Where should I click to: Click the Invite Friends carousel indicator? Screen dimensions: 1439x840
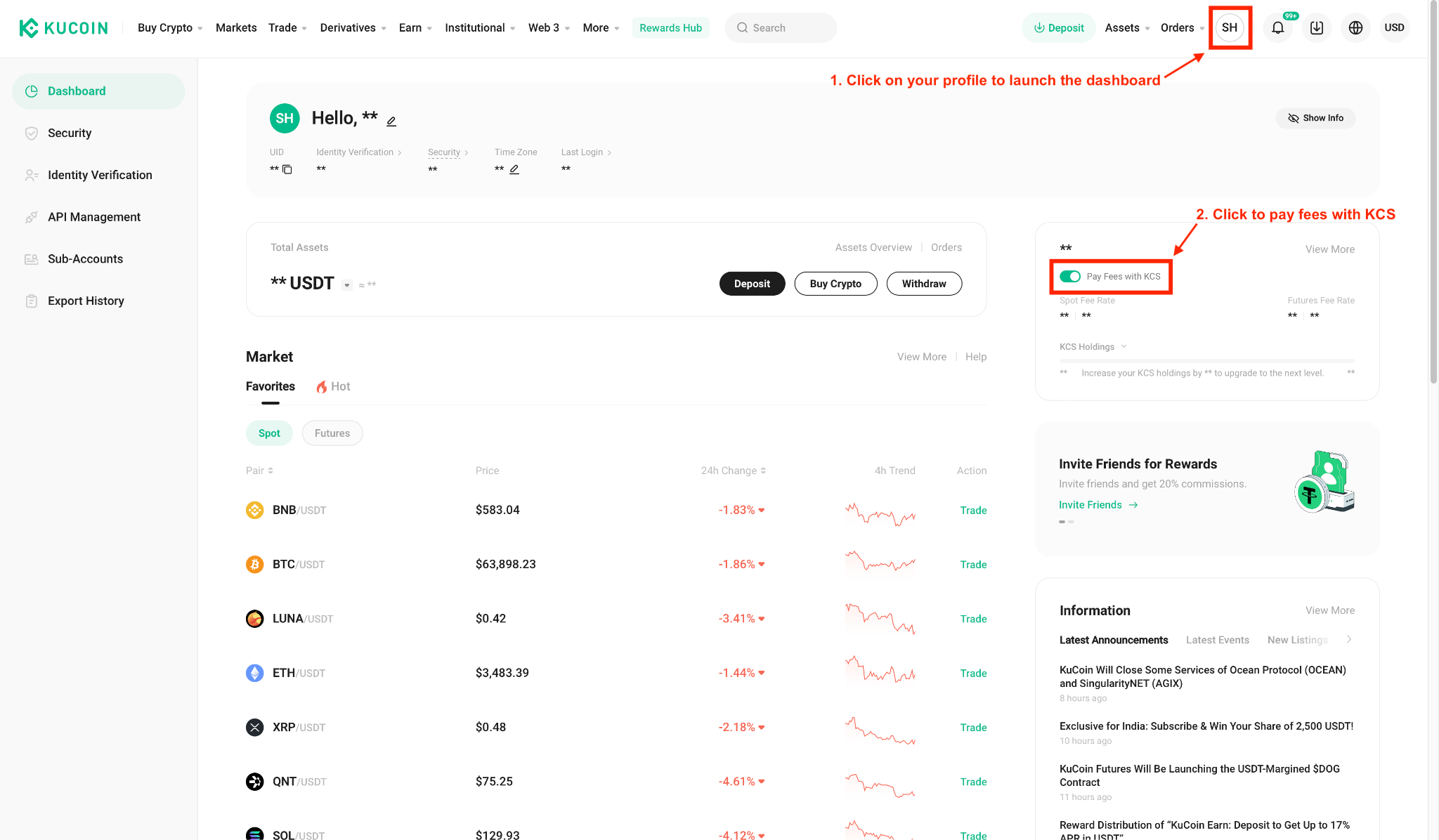tap(1066, 522)
